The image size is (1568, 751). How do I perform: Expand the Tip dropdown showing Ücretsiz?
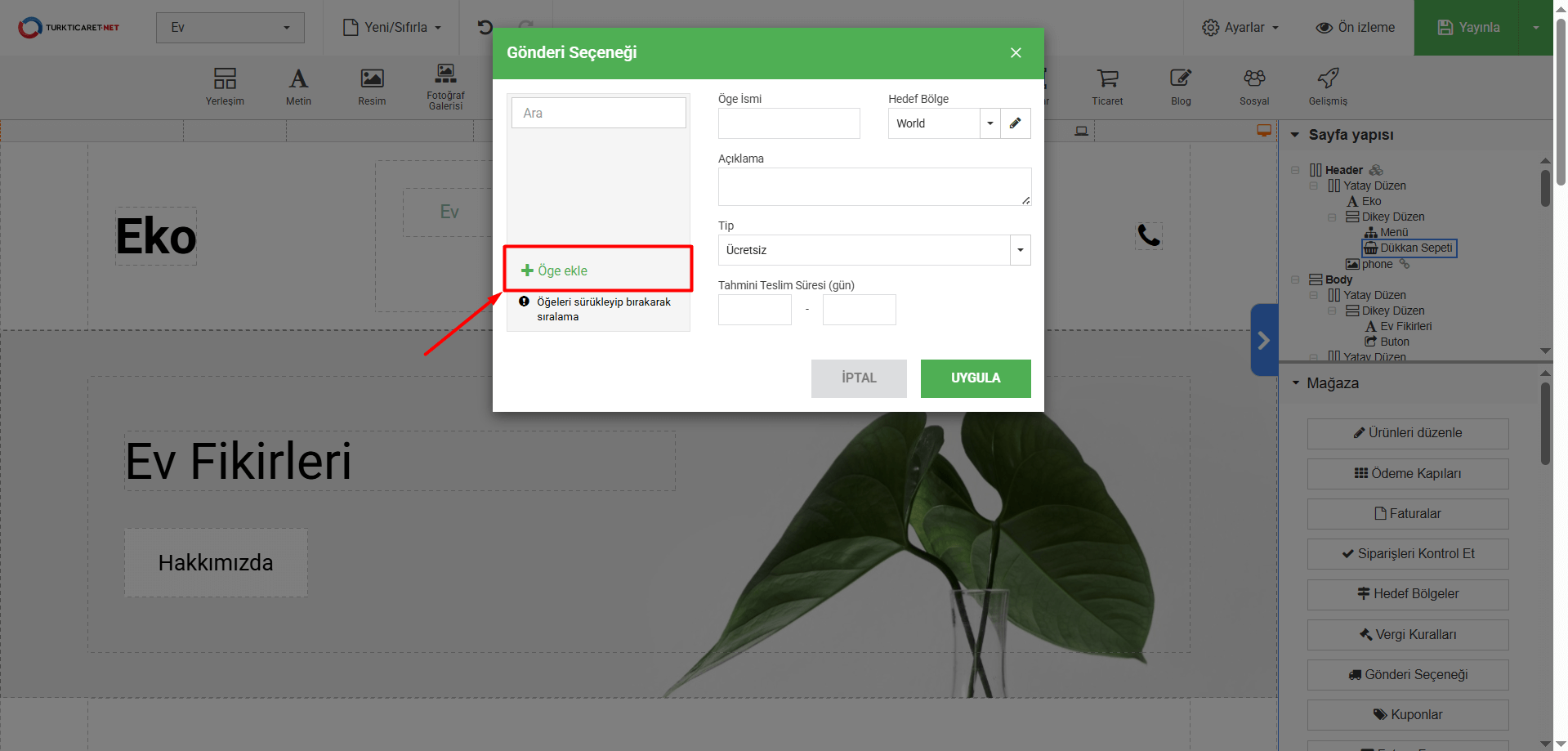(x=1020, y=250)
